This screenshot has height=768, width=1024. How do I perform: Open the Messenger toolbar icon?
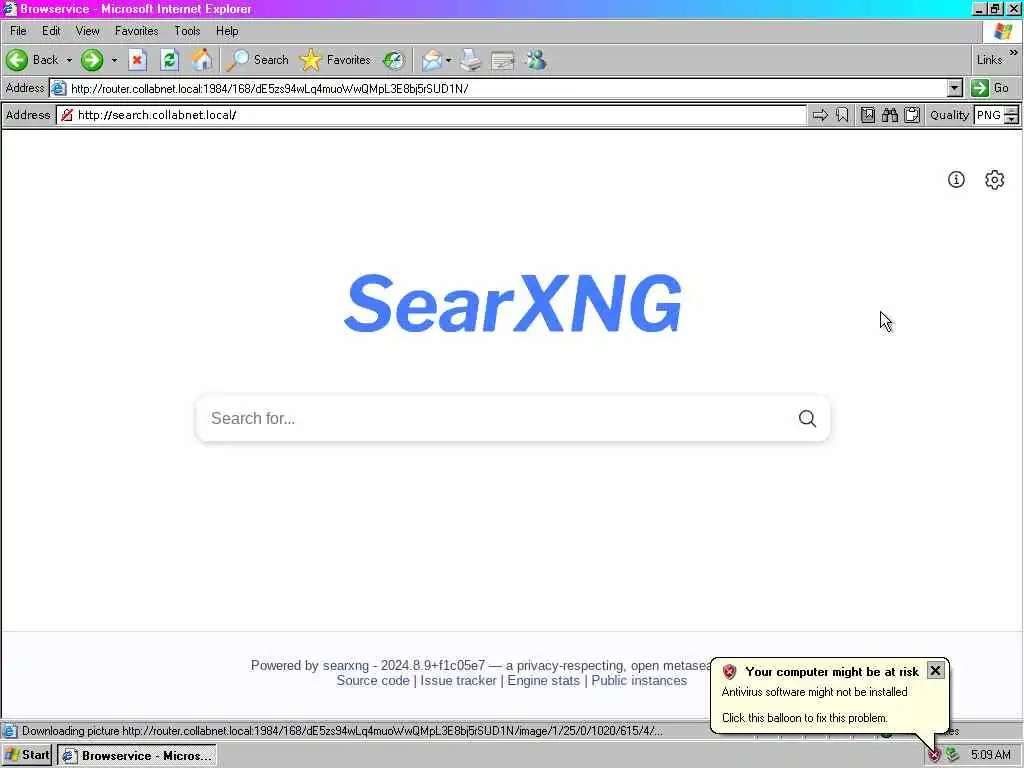(536, 60)
